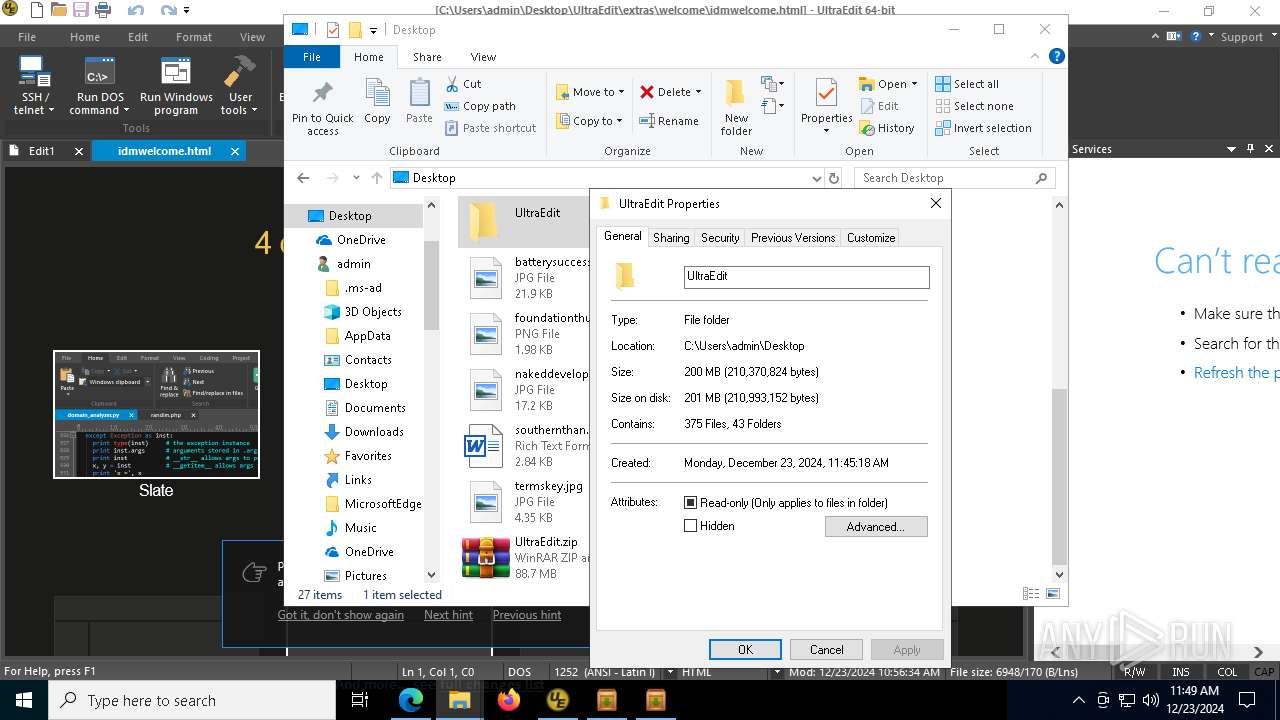This screenshot has width=1280, height=720.
Task: Open the Security tab in Properties
Action: 720,238
